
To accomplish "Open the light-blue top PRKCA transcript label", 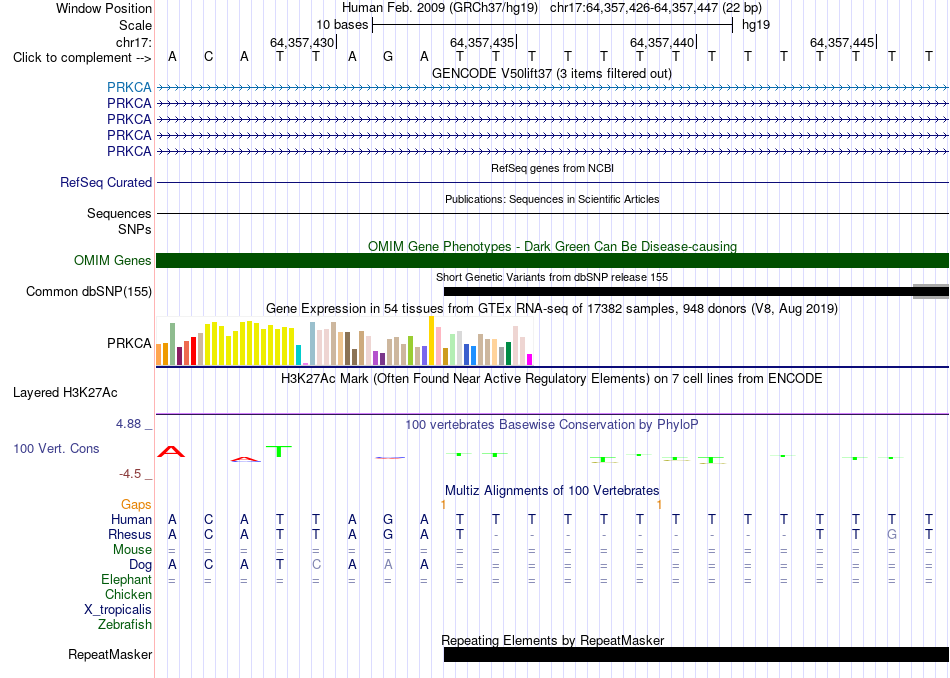I will click(129, 87).
